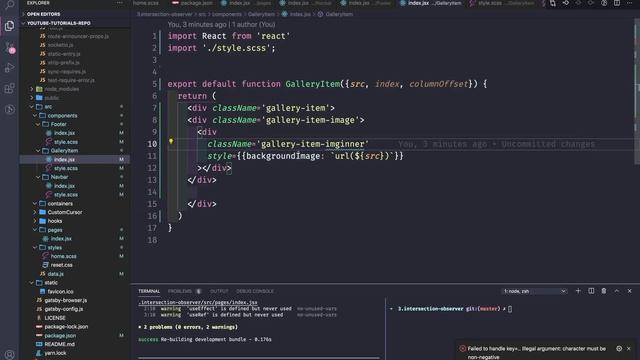This screenshot has width=640, height=360.
Task: Open reset.css in the styles folder
Action: 62,265
